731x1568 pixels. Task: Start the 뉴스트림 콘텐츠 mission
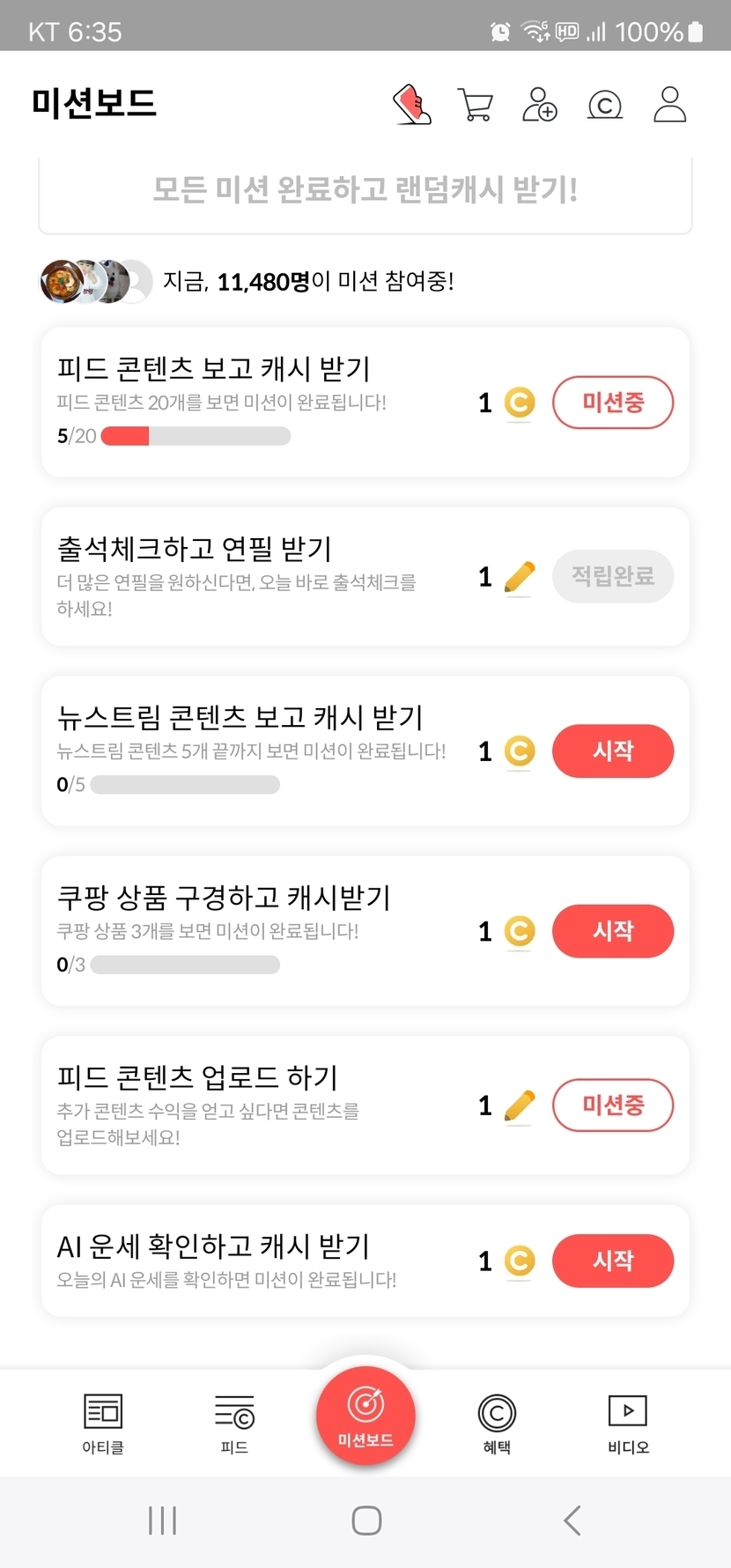(x=613, y=751)
